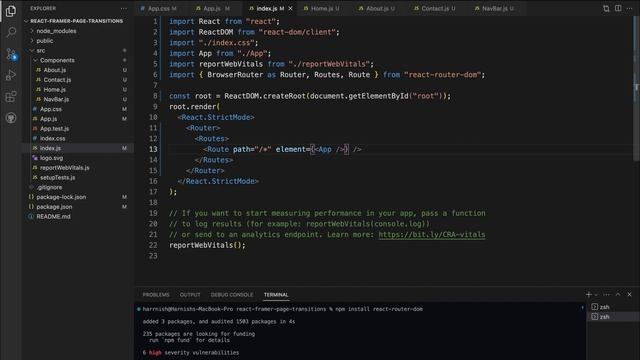Image resolution: width=640 pixels, height=360 pixels.
Task: Click line number 13 in the gutter
Action: (153, 149)
